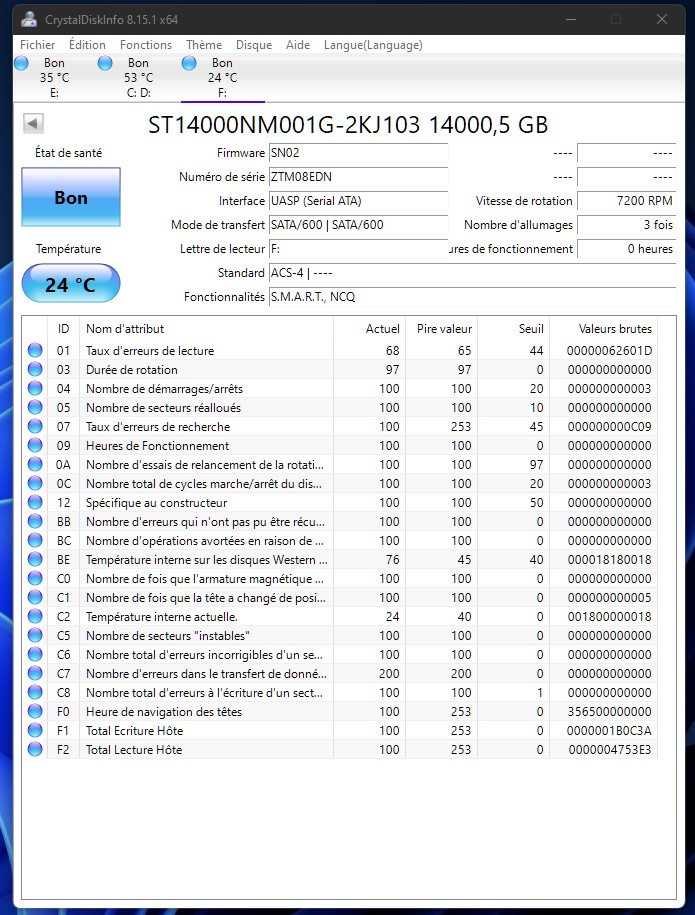Click the serial number field ZTM08EDN

(x=358, y=177)
